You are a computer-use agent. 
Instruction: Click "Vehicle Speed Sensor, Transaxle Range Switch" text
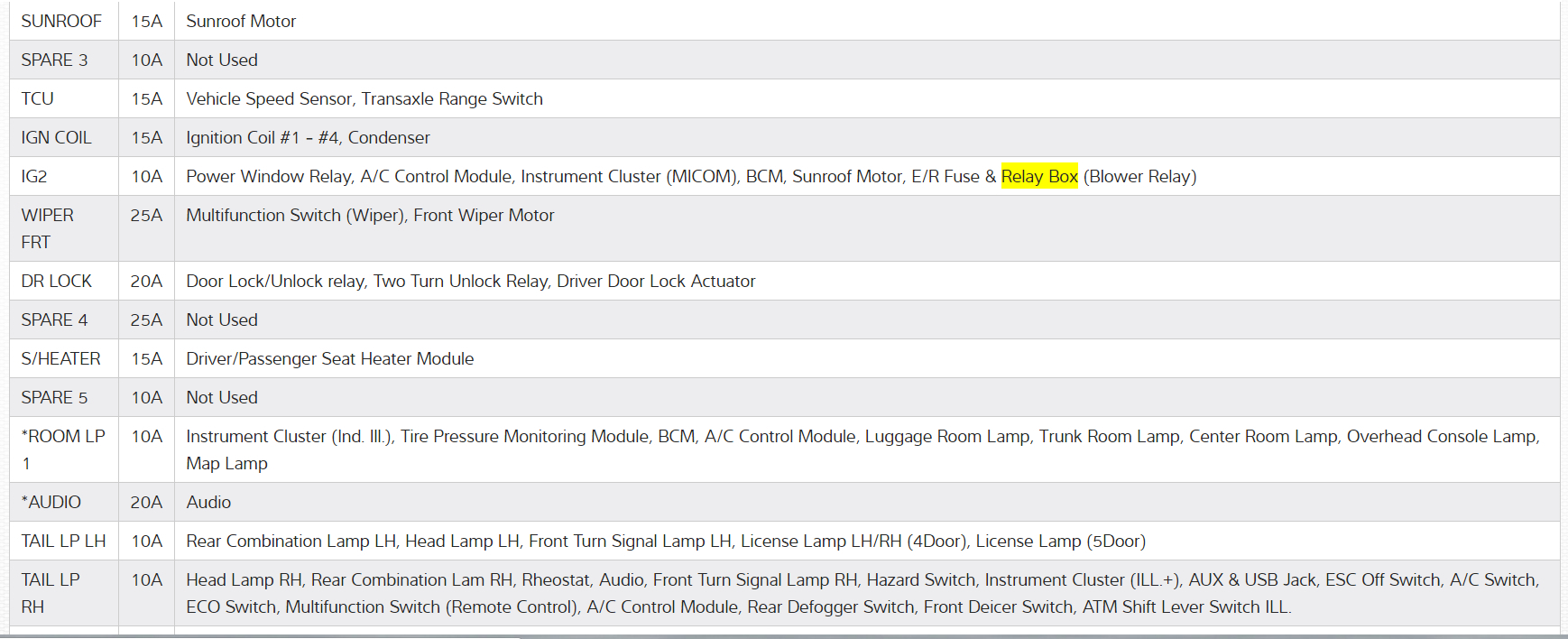coord(364,98)
